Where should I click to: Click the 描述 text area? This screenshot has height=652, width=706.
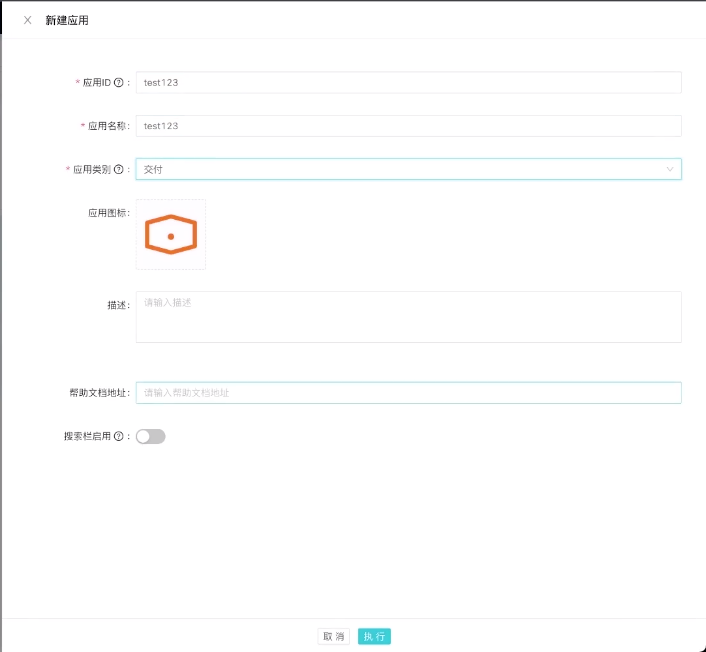[408, 317]
